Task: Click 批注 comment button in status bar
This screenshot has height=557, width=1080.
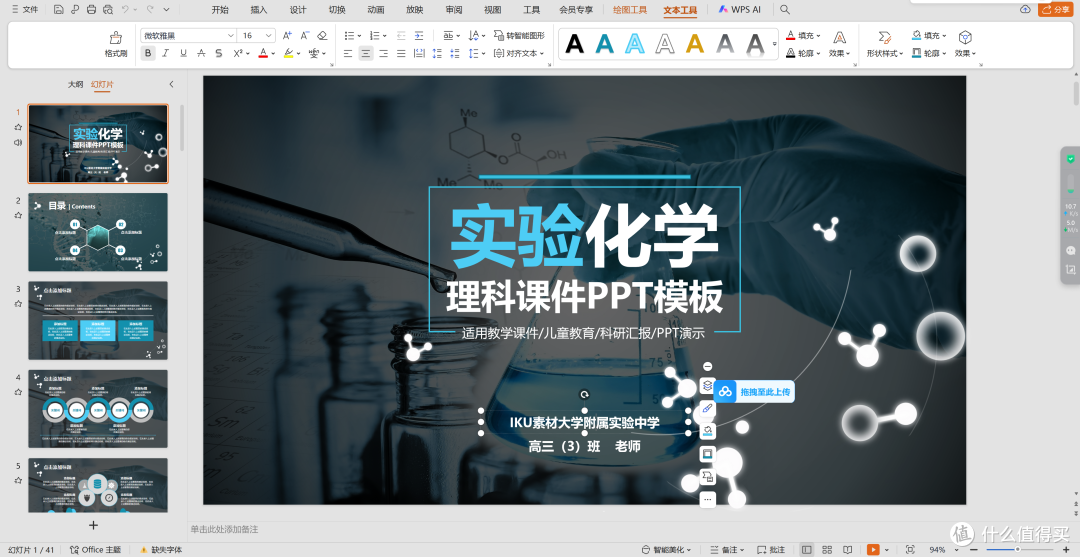Action: (771, 549)
